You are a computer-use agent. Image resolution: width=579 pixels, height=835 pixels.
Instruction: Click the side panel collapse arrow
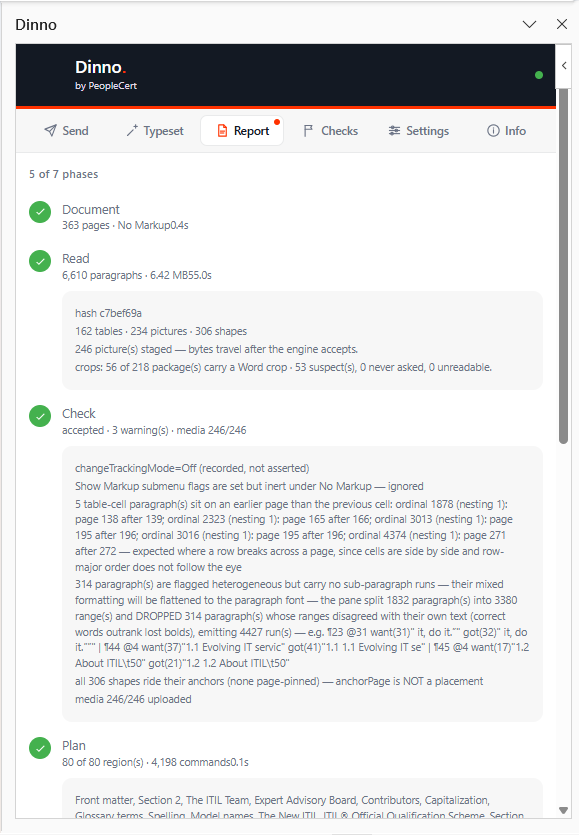564,66
